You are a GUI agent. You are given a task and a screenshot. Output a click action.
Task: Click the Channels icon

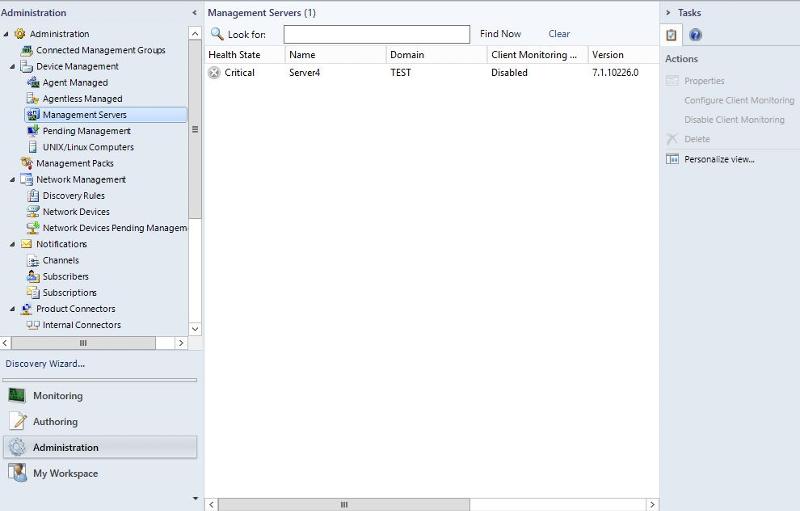pyautogui.click(x=33, y=261)
